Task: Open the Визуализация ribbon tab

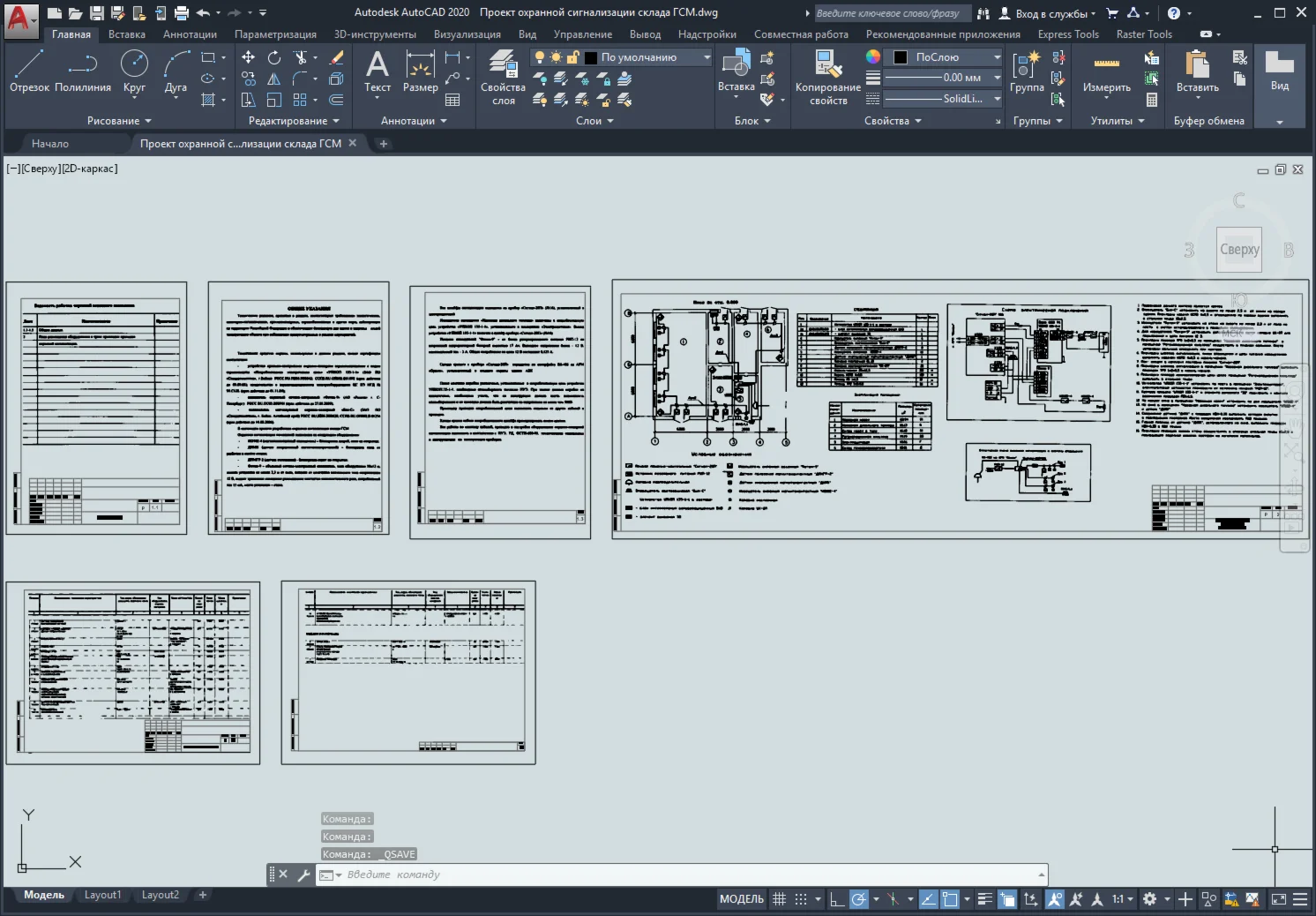Action: pos(467,34)
